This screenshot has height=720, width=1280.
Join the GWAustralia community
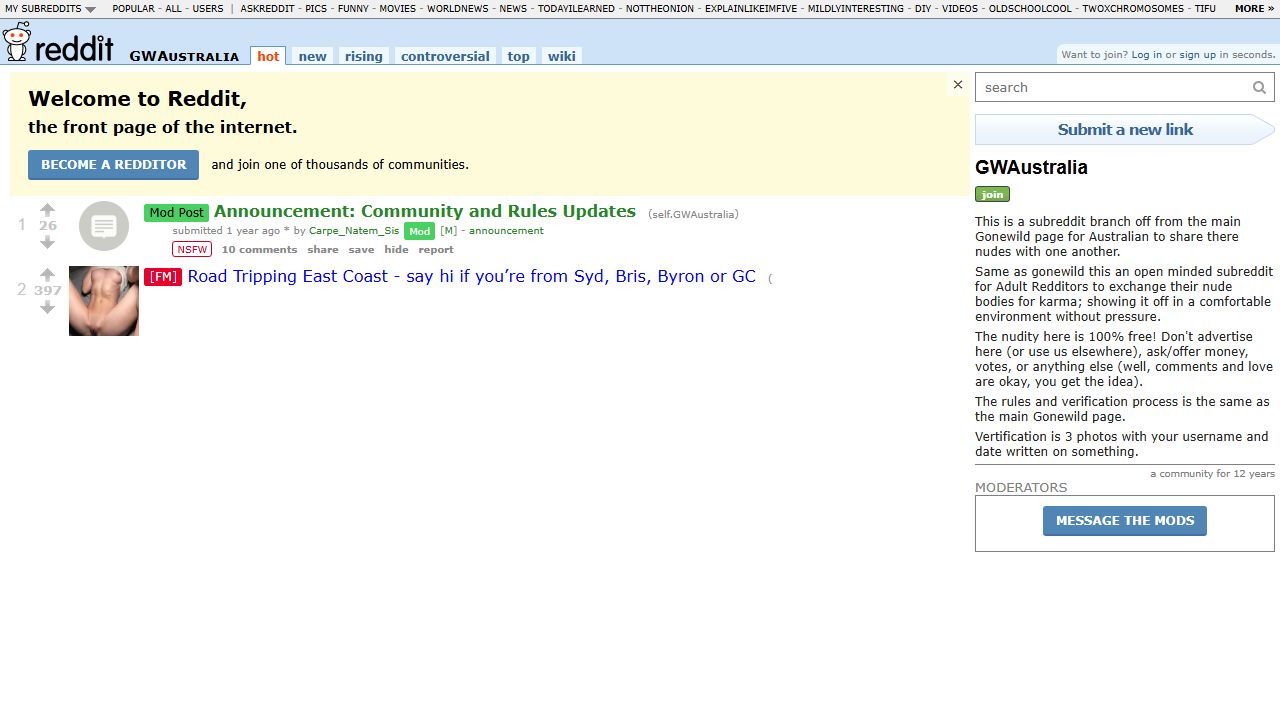tap(991, 194)
